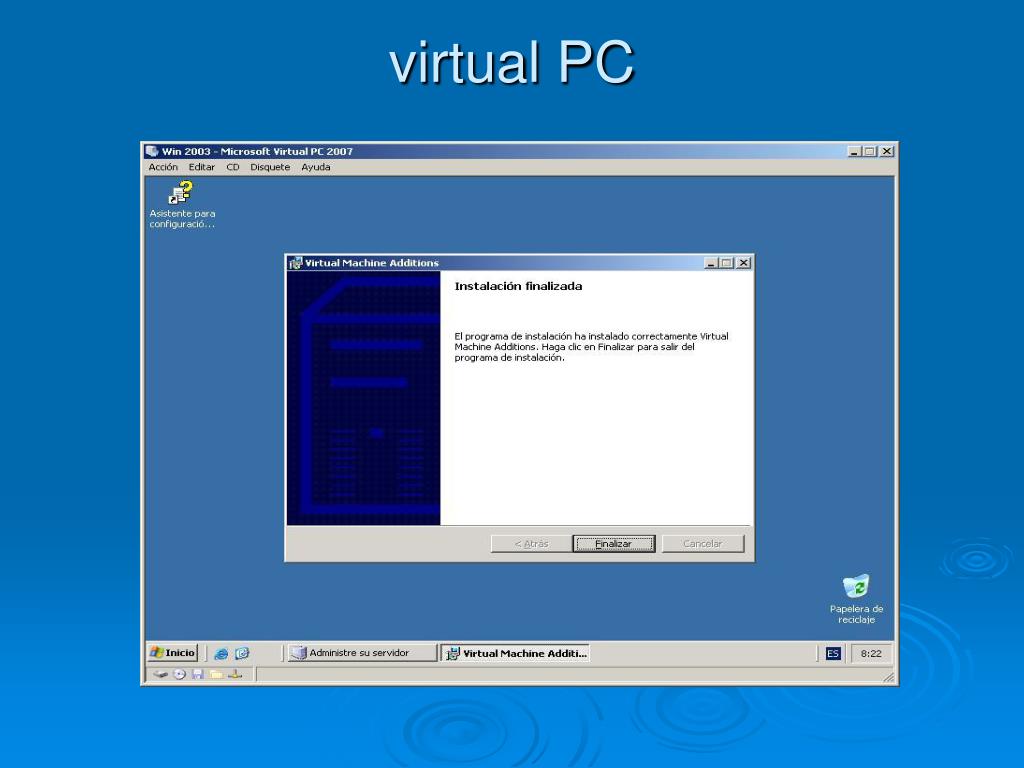Click the network adapter status icon
This screenshot has width=1024, height=768.
[235, 674]
